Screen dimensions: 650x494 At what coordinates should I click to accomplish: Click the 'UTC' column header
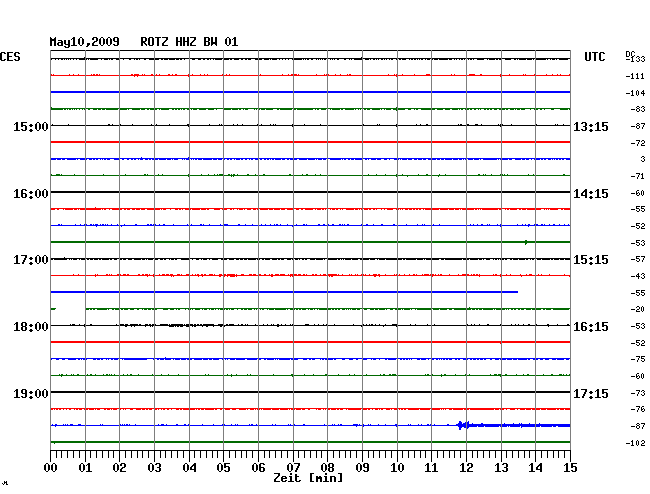click(594, 57)
